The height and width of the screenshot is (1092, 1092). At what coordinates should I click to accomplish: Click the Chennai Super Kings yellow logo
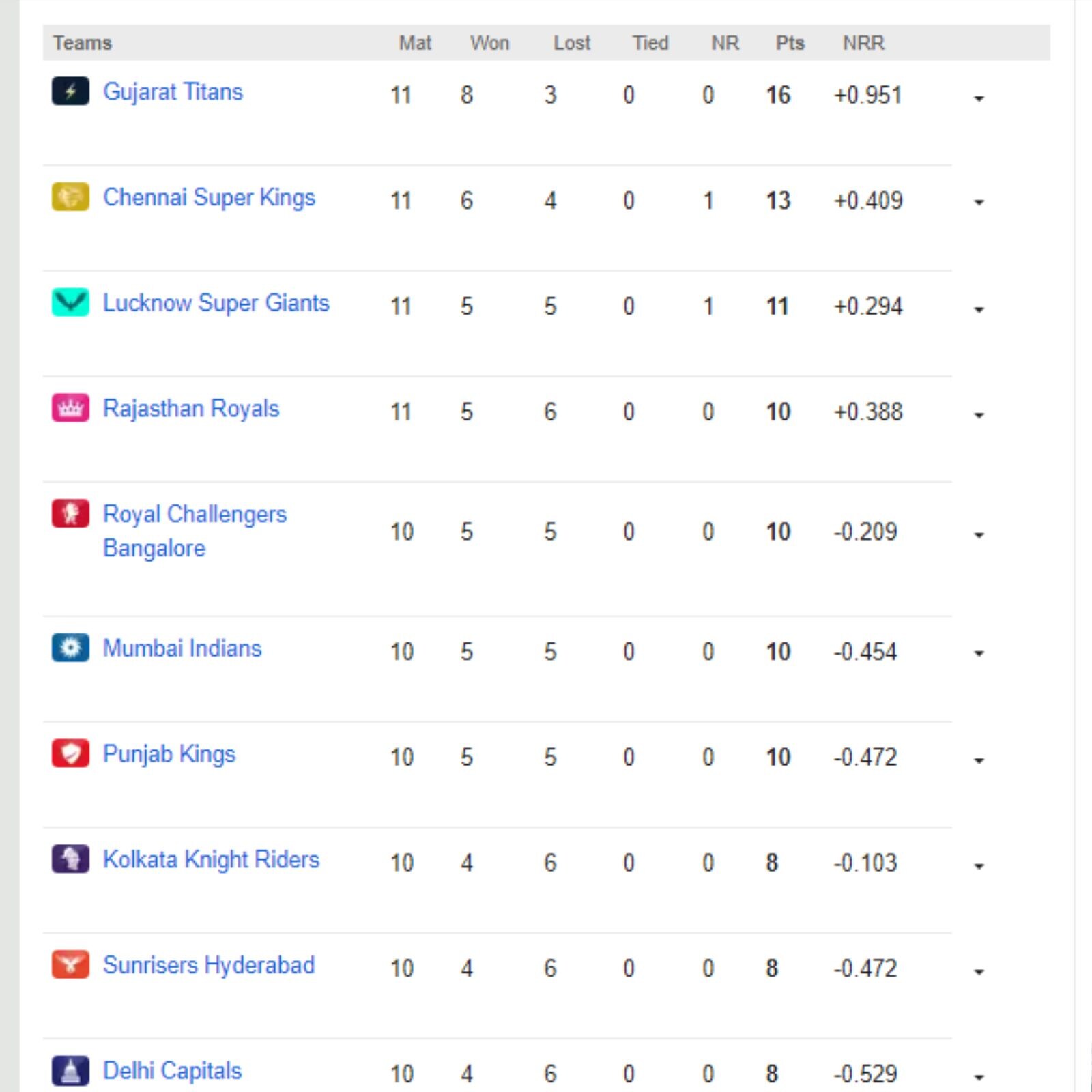click(x=70, y=197)
